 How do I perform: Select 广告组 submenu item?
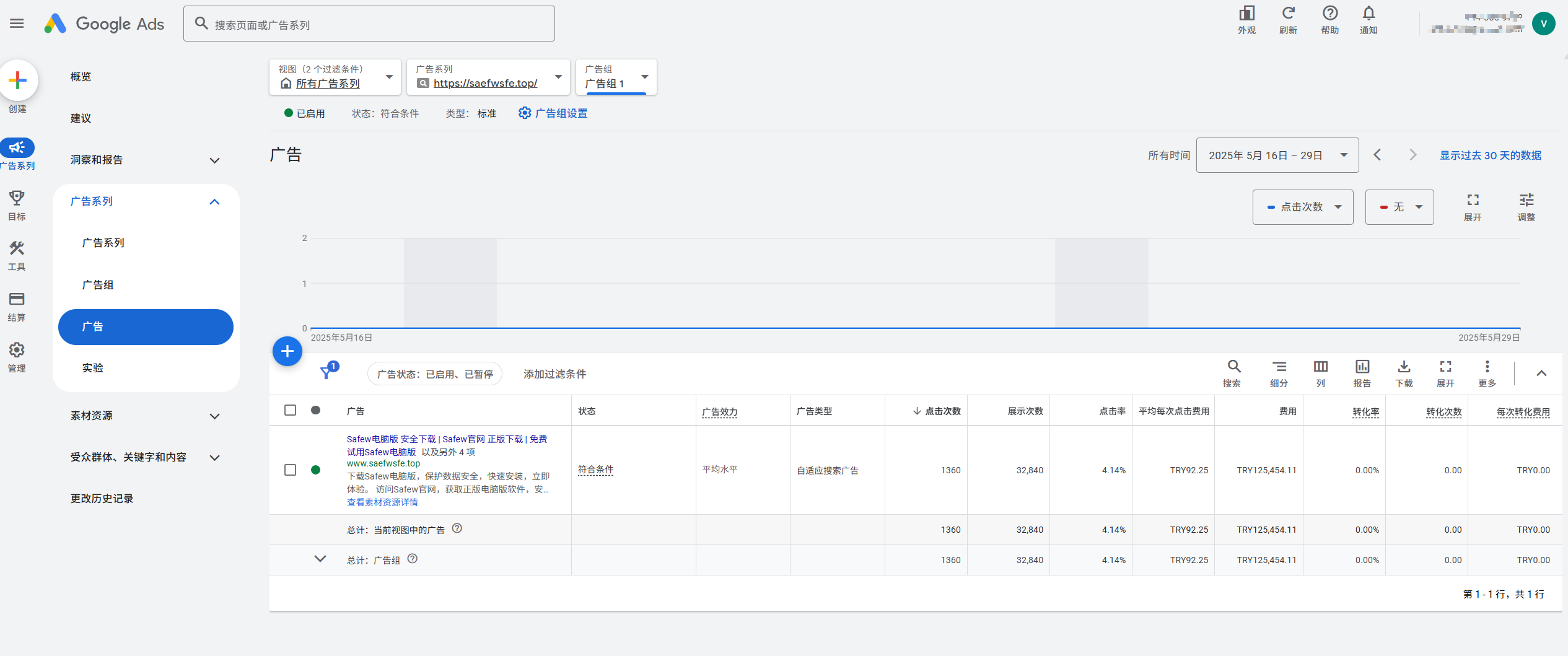pos(98,285)
